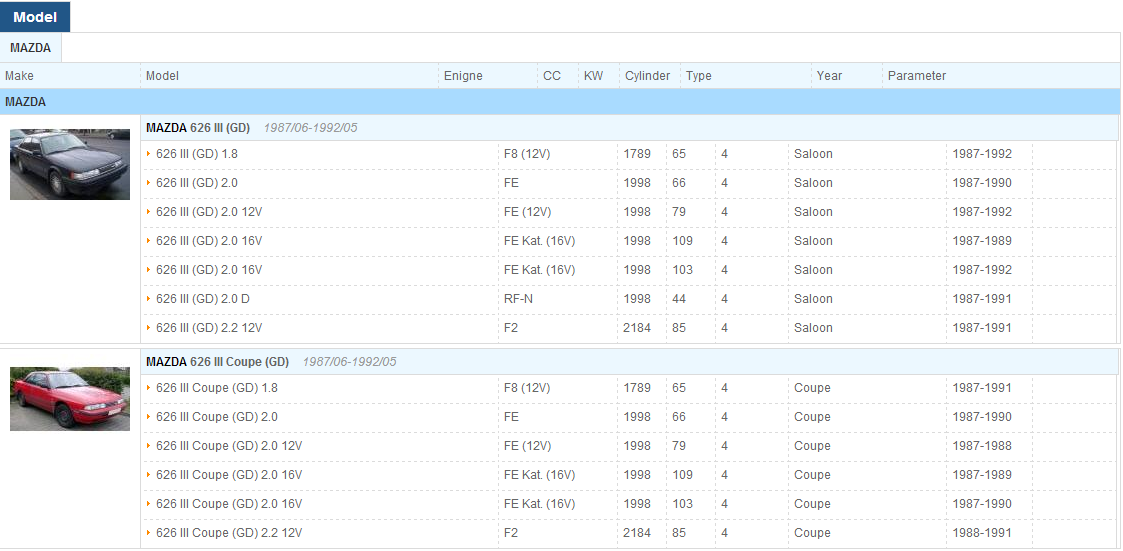The height and width of the screenshot is (551, 1123).
Task: Open the 626 III (GD) 2.2 12V link
Action: click(x=209, y=327)
